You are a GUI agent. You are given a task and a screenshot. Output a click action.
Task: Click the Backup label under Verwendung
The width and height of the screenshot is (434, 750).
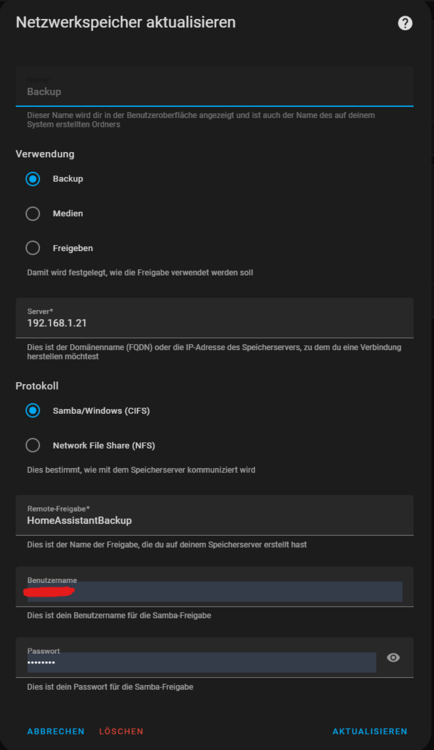point(68,179)
